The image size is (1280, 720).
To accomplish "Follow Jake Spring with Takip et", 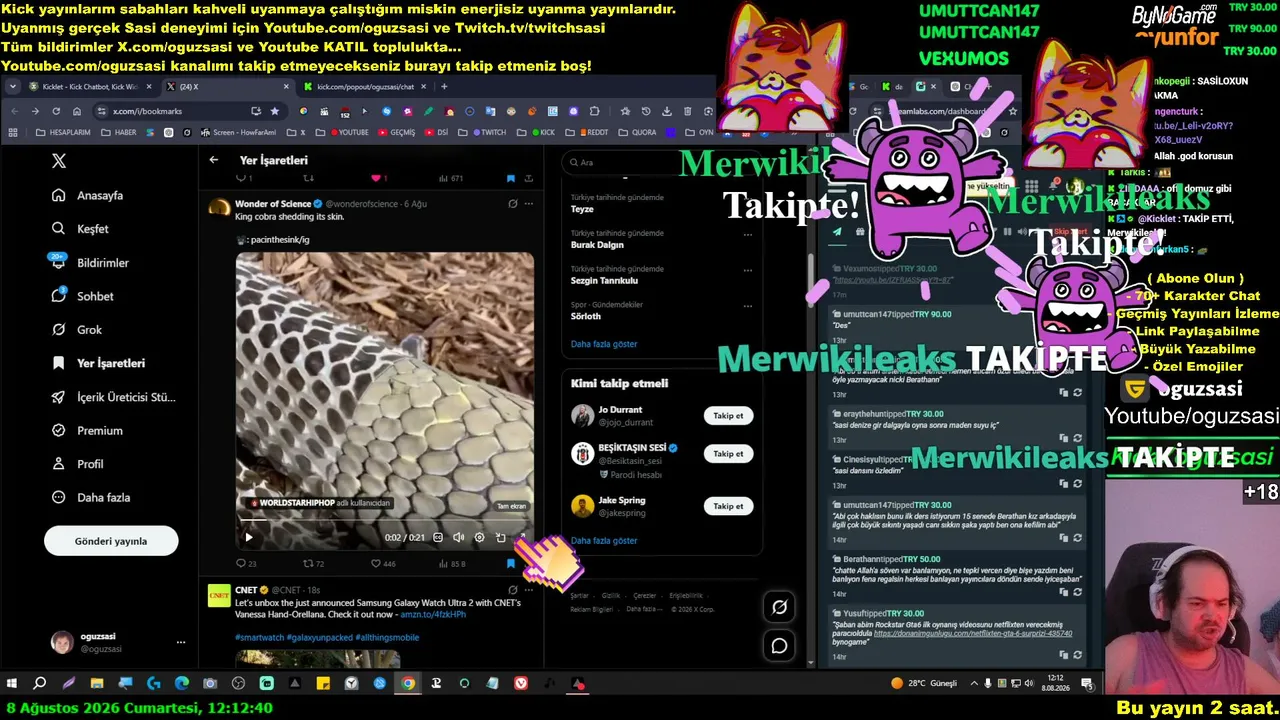I will (x=728, y=506).
